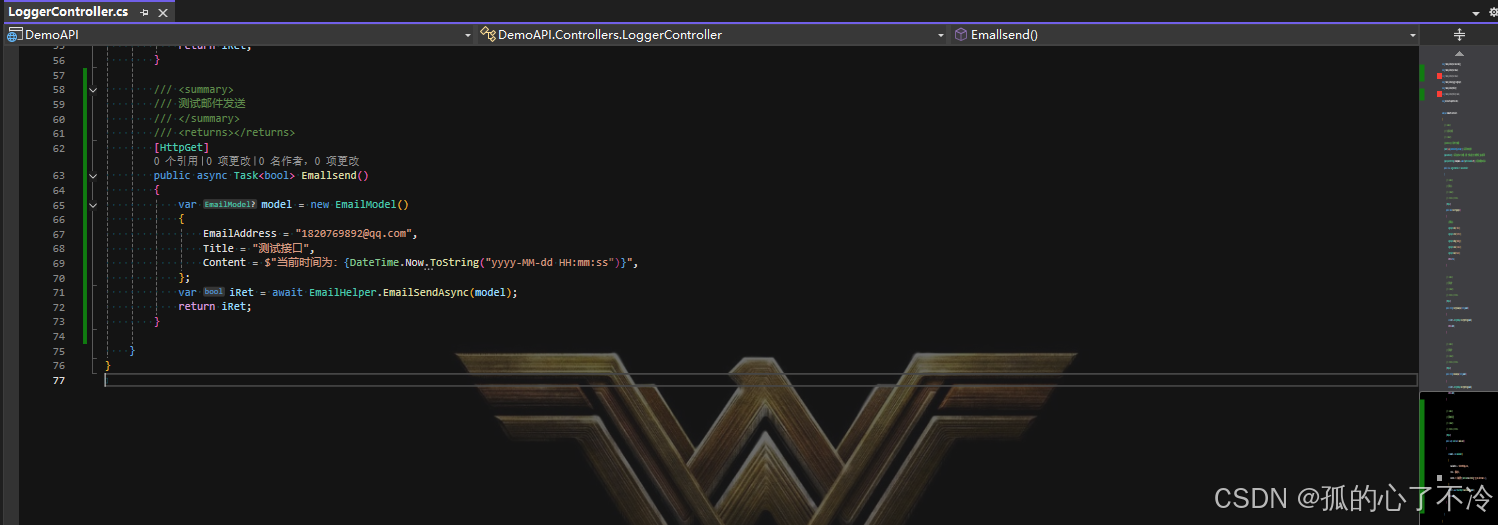Click the DateTime.Now.ToString call

tap(412, 263)
